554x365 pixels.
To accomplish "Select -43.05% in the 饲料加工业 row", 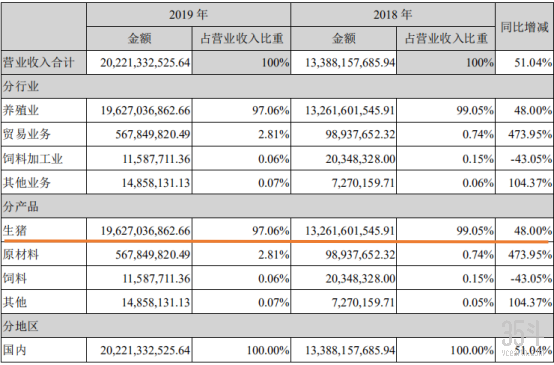I will coord(531,159).
